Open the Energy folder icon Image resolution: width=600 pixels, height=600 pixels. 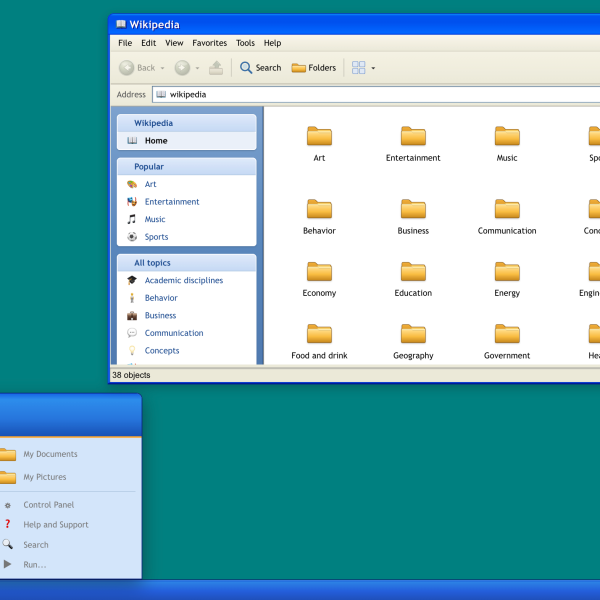[507, 271]
